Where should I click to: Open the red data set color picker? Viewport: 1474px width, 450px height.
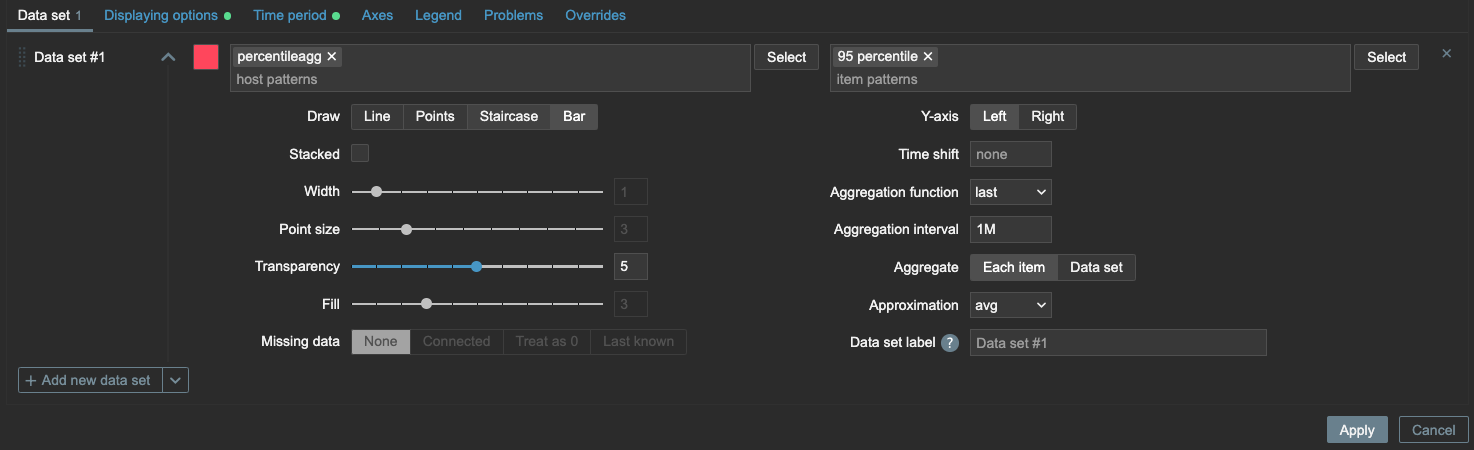tap(206, 57)
